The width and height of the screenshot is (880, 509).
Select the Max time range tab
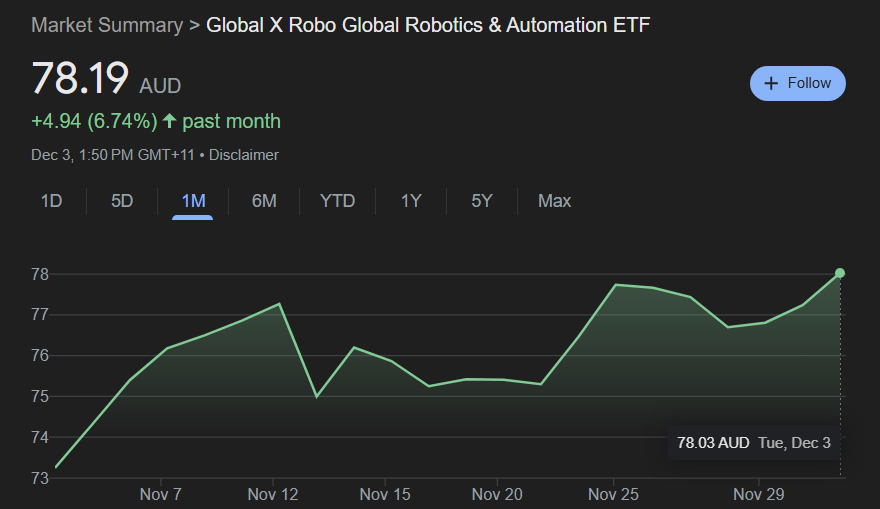tap(554, 201)
